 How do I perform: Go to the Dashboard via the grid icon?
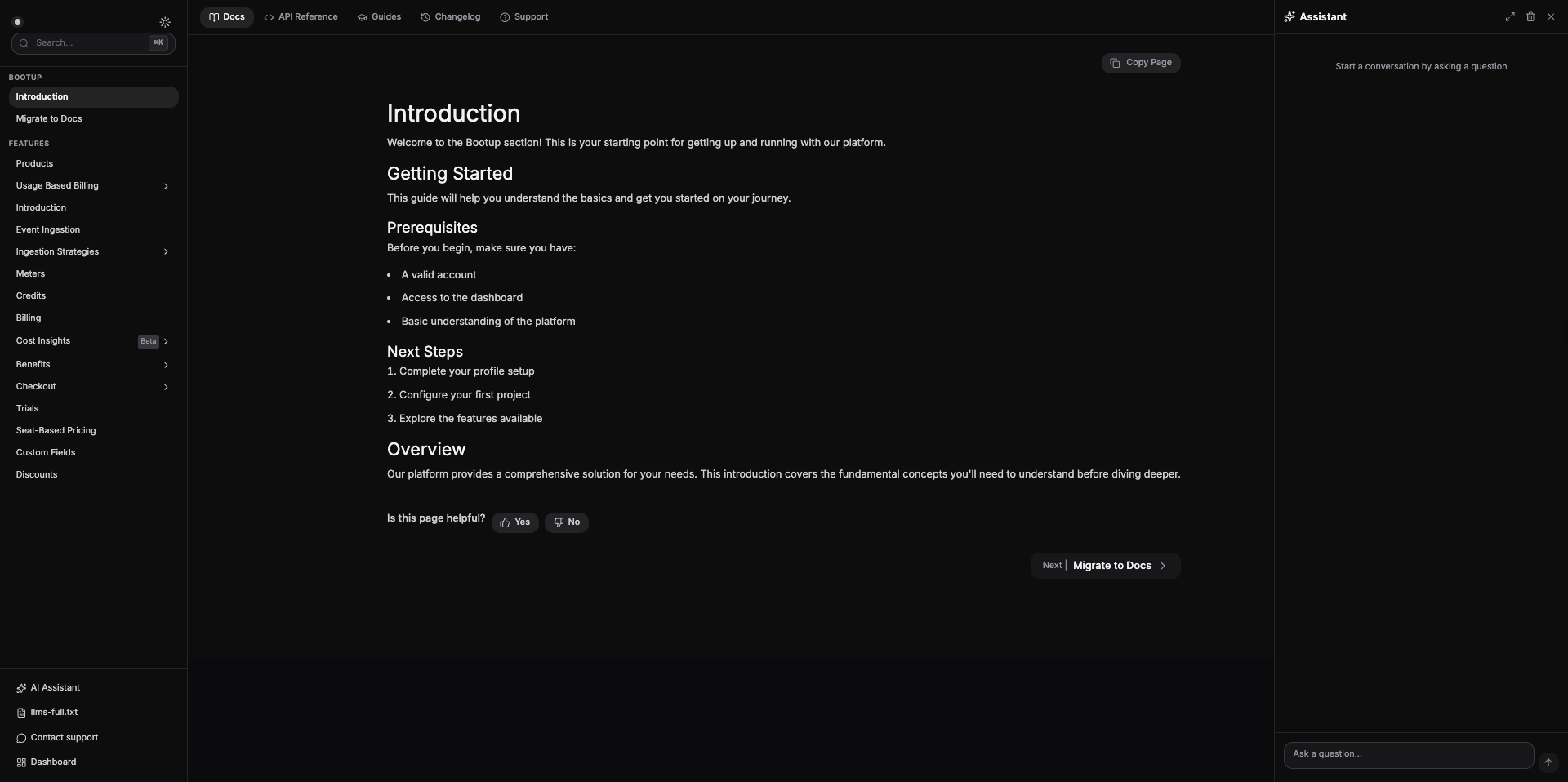(x=52, y=762)
